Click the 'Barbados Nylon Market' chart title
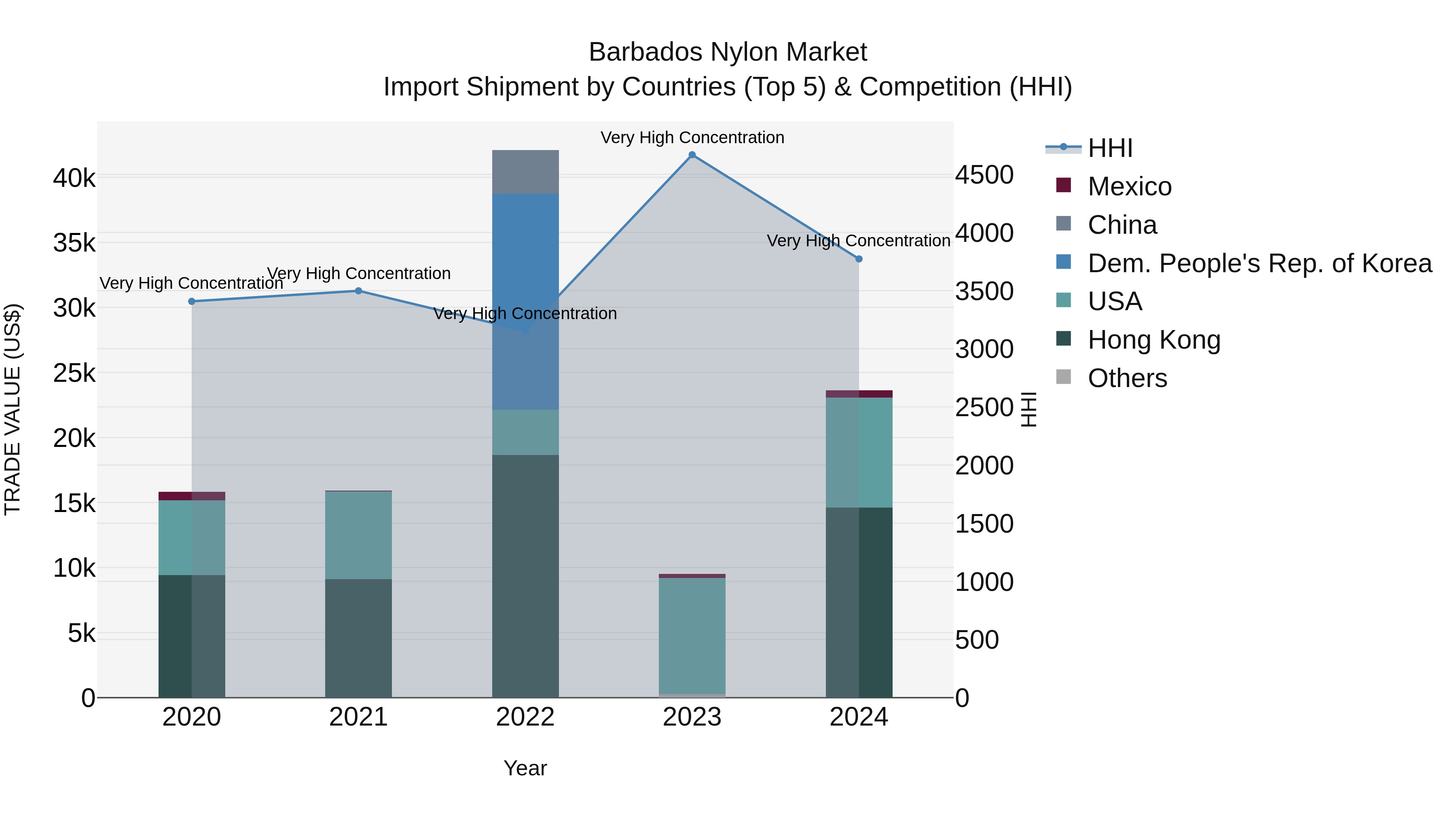 click(x=728, y=52)
